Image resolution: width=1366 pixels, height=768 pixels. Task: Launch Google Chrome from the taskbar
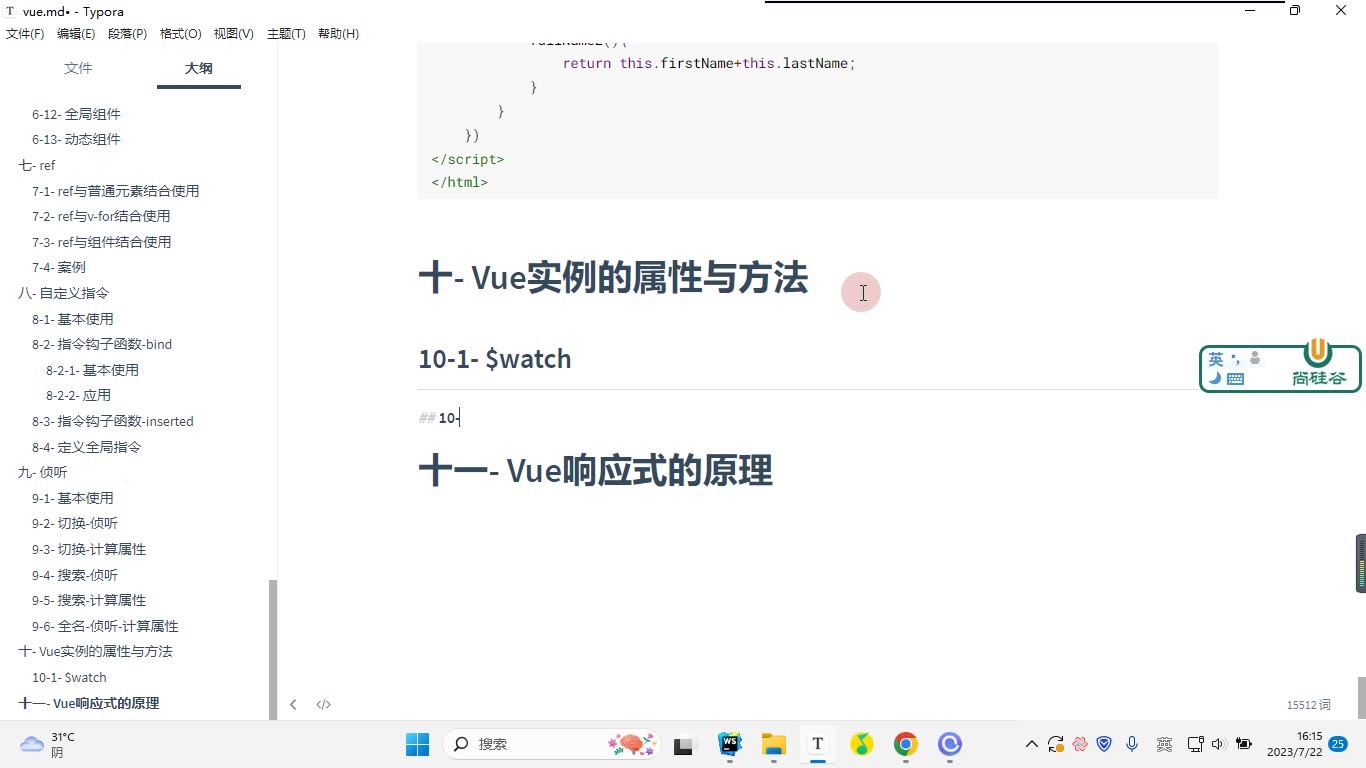[x=905, y=744]
